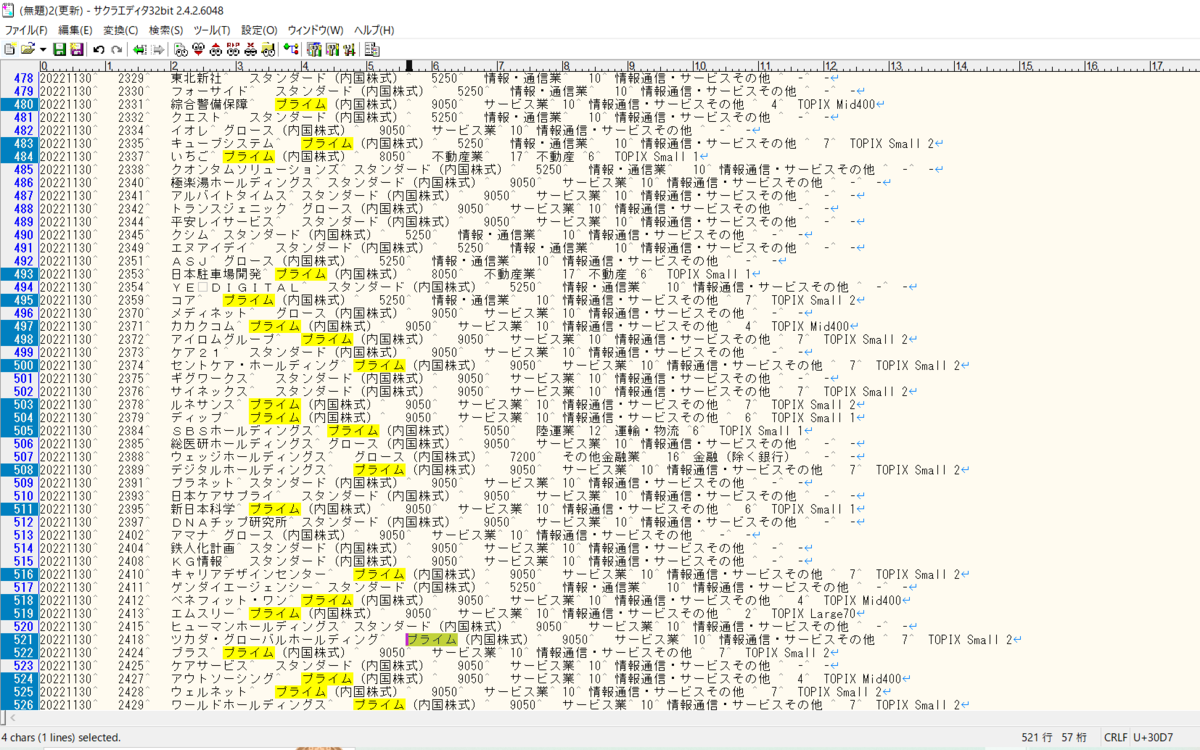The height and width of the screenshot is (750, 1200).
Task: Click the stock code 2413 in the エムスリー row
Action: click(131, 613)
